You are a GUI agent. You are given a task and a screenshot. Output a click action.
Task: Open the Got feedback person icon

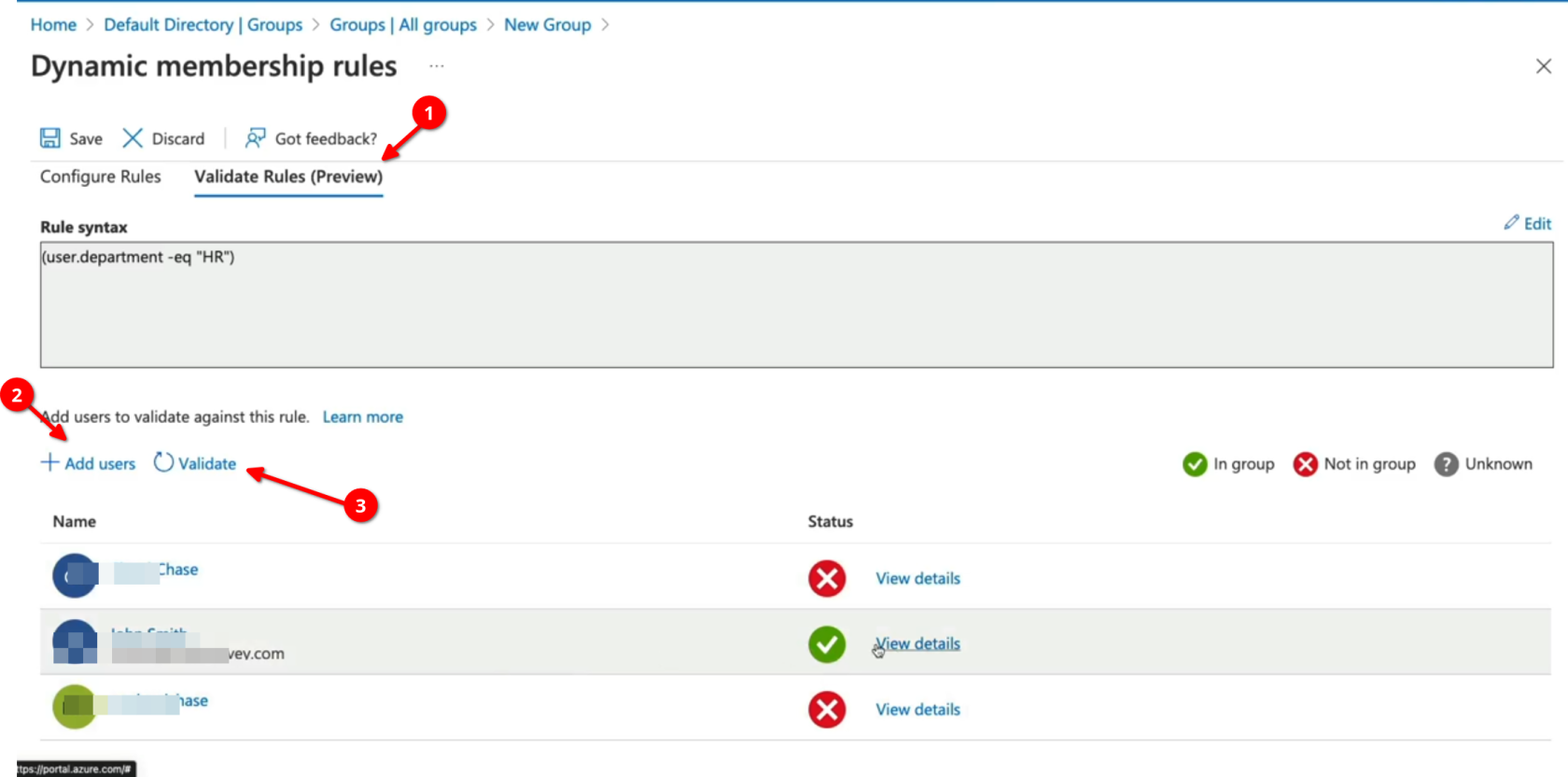click(255, 138)
